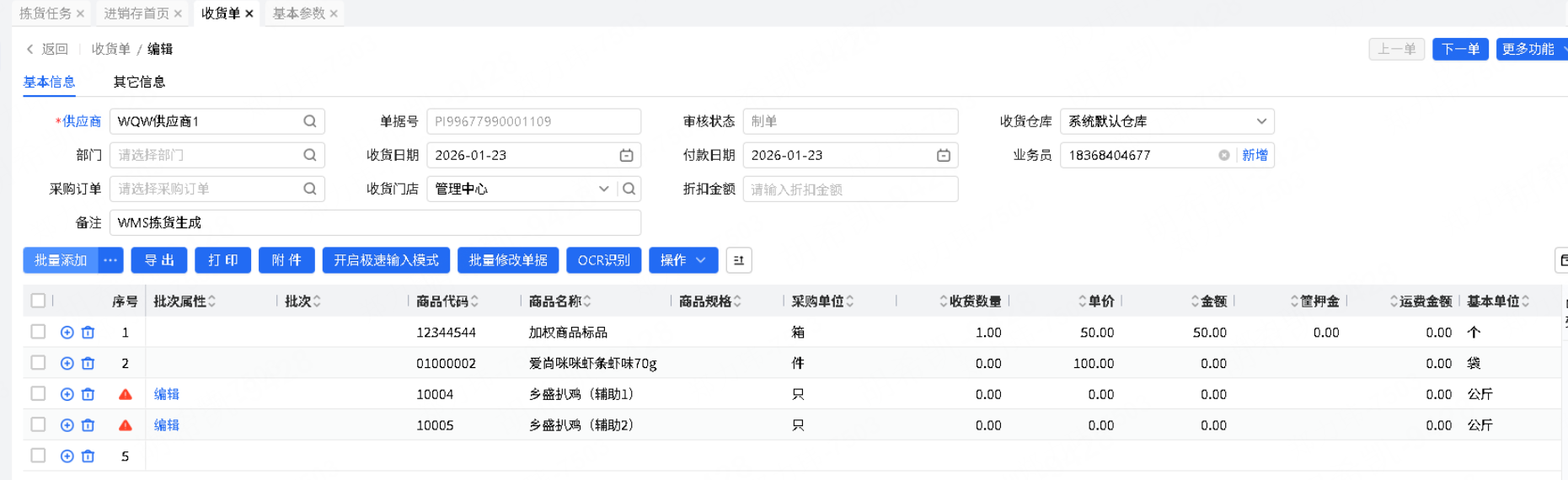Check the checkbox for row 1

click(38, 332)
